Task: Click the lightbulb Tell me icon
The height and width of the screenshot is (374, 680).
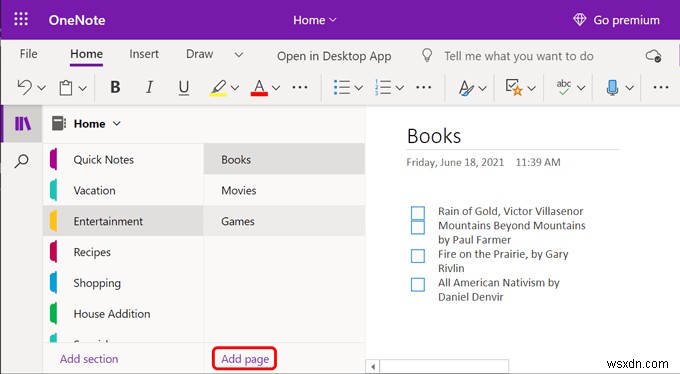Action: coord(427,56)
